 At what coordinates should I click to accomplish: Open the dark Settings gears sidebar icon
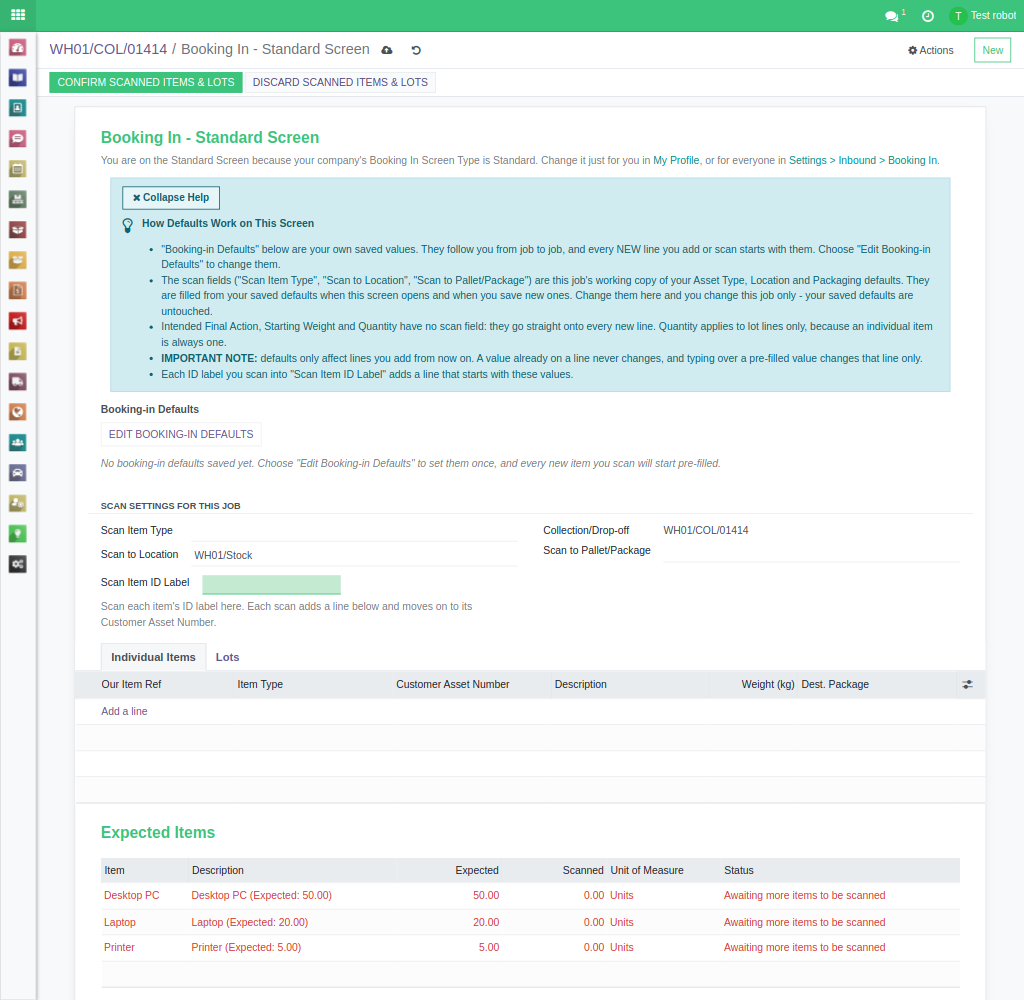click(18, 564)
